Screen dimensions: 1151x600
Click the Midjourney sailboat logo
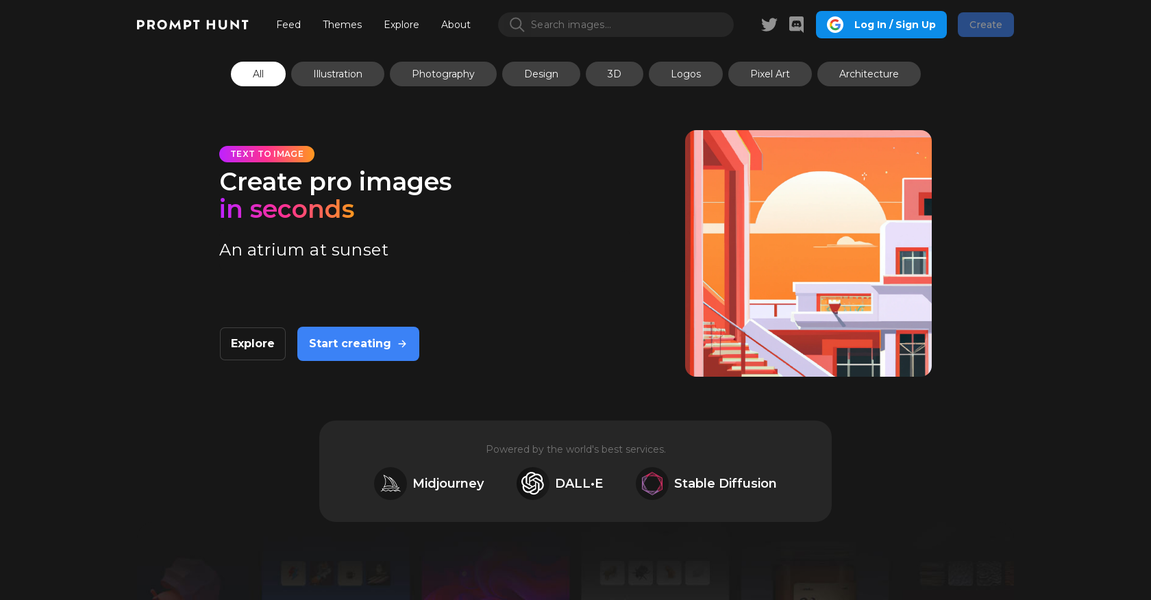(x=390, y=483)
